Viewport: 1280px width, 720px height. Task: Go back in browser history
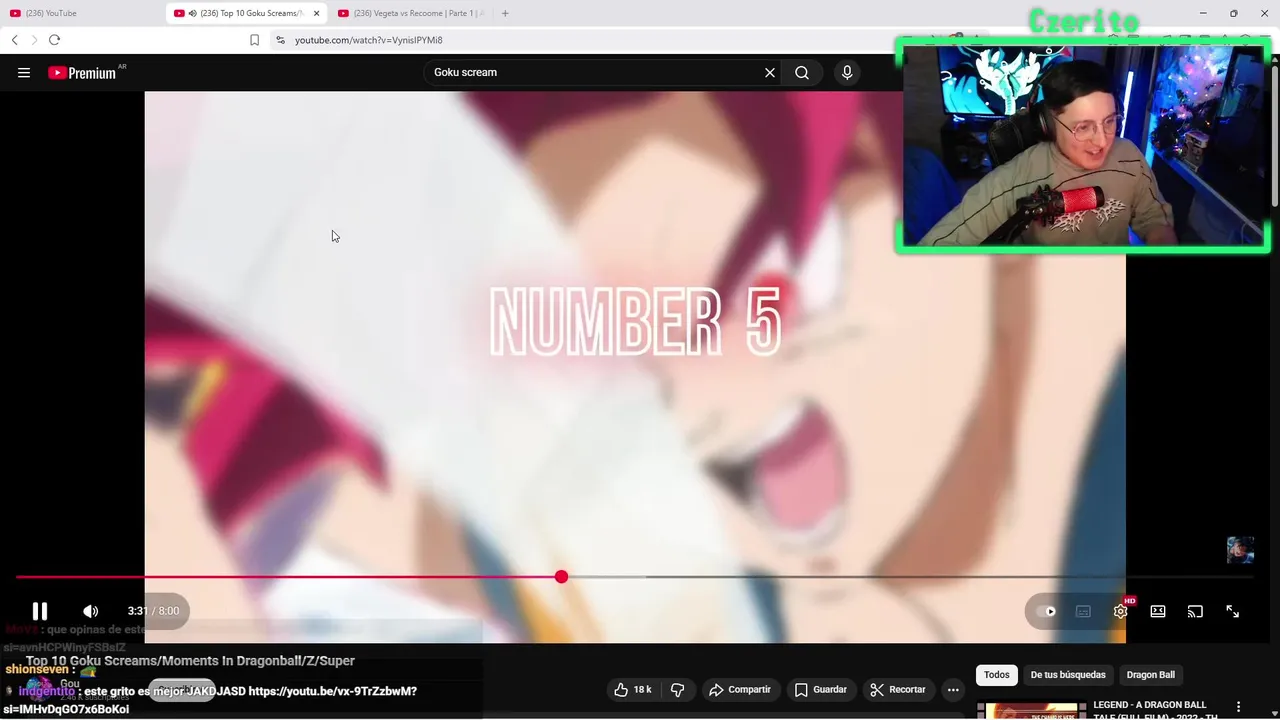pos(14,40)
